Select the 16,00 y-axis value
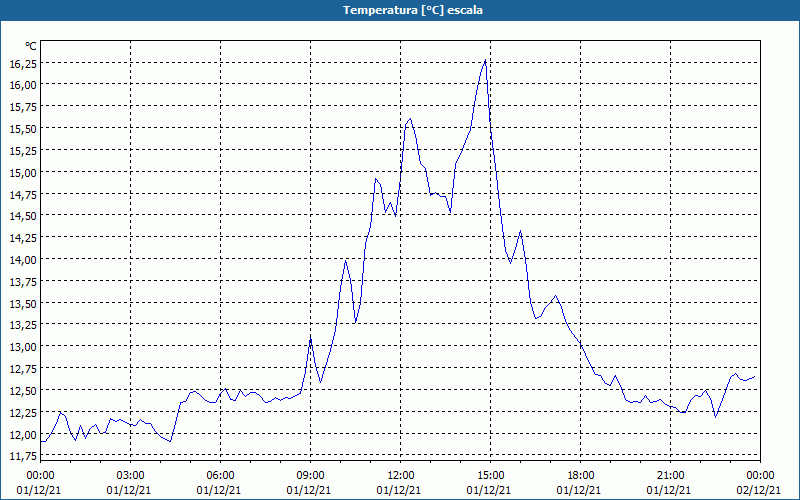Screen dimensions: 800x500 pos(23,85)
